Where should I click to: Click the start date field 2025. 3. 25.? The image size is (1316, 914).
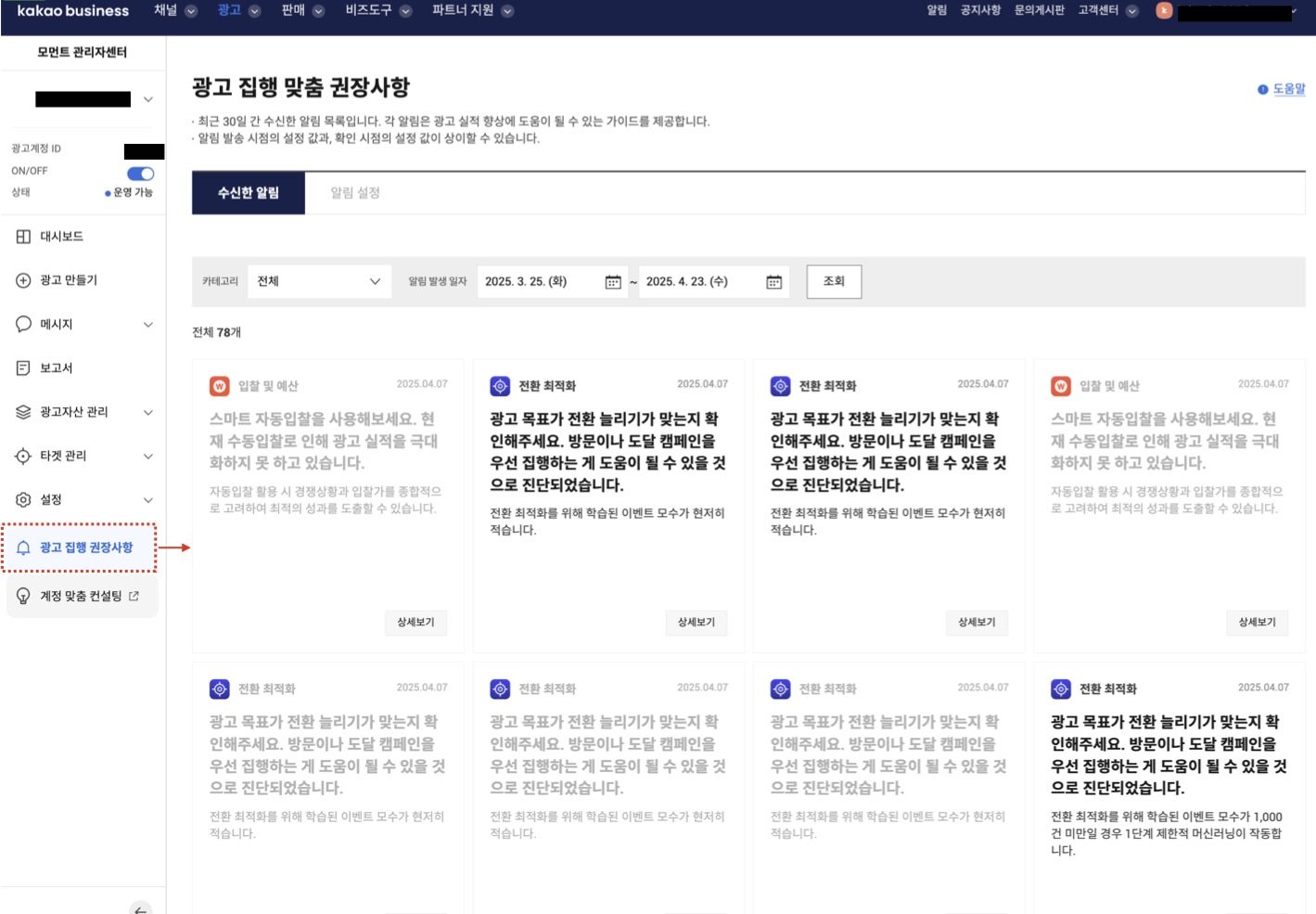coord(538,282)
